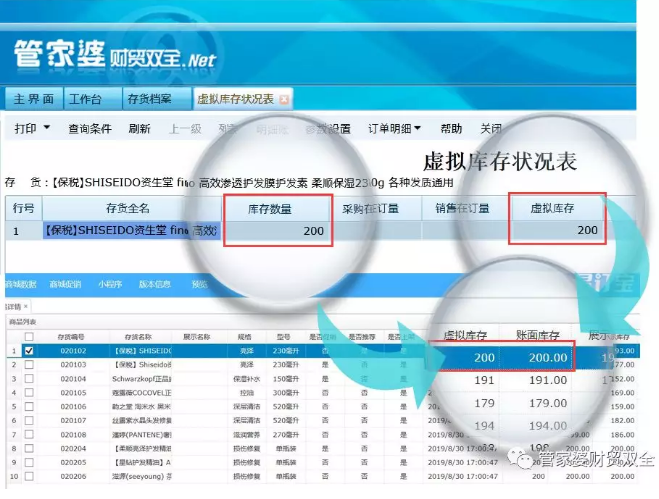Viewport: 659px width, 499px height.
Task: Open the 商城数据 menu
Action: (x=21, y=285)
